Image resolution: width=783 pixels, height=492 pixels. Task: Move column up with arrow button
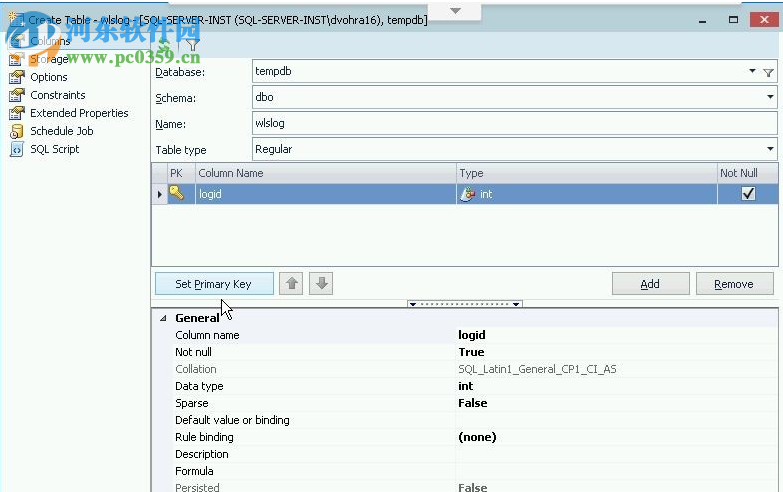click(x=291, y=284)
